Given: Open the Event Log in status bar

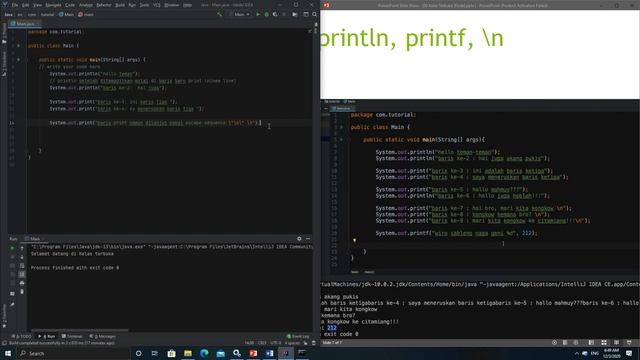Looking at the screenshot, I should [x=298, y=336].
